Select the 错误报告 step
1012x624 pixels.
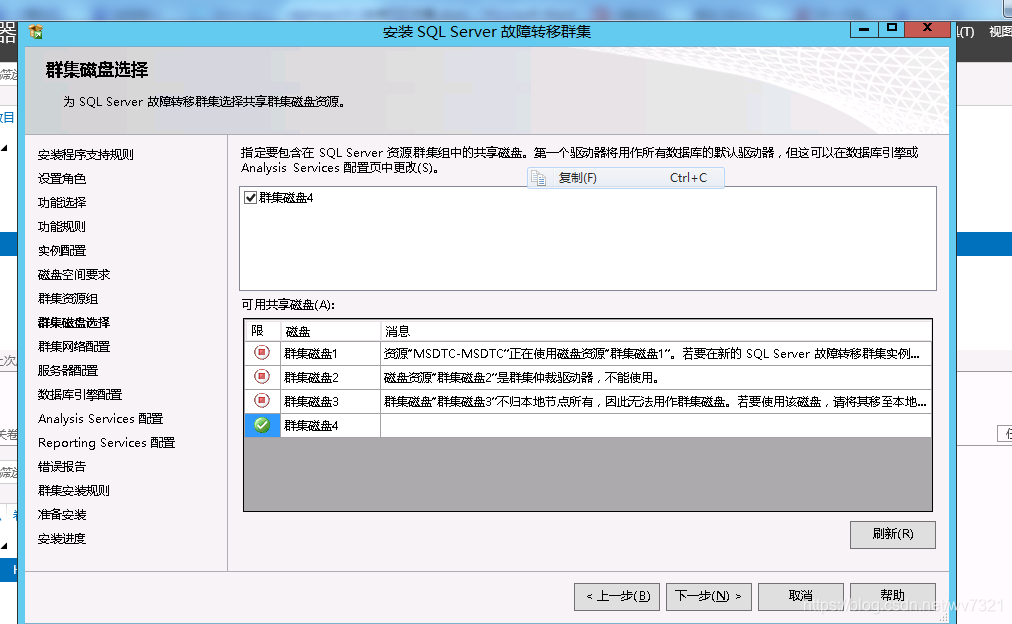tap(61, 467)
